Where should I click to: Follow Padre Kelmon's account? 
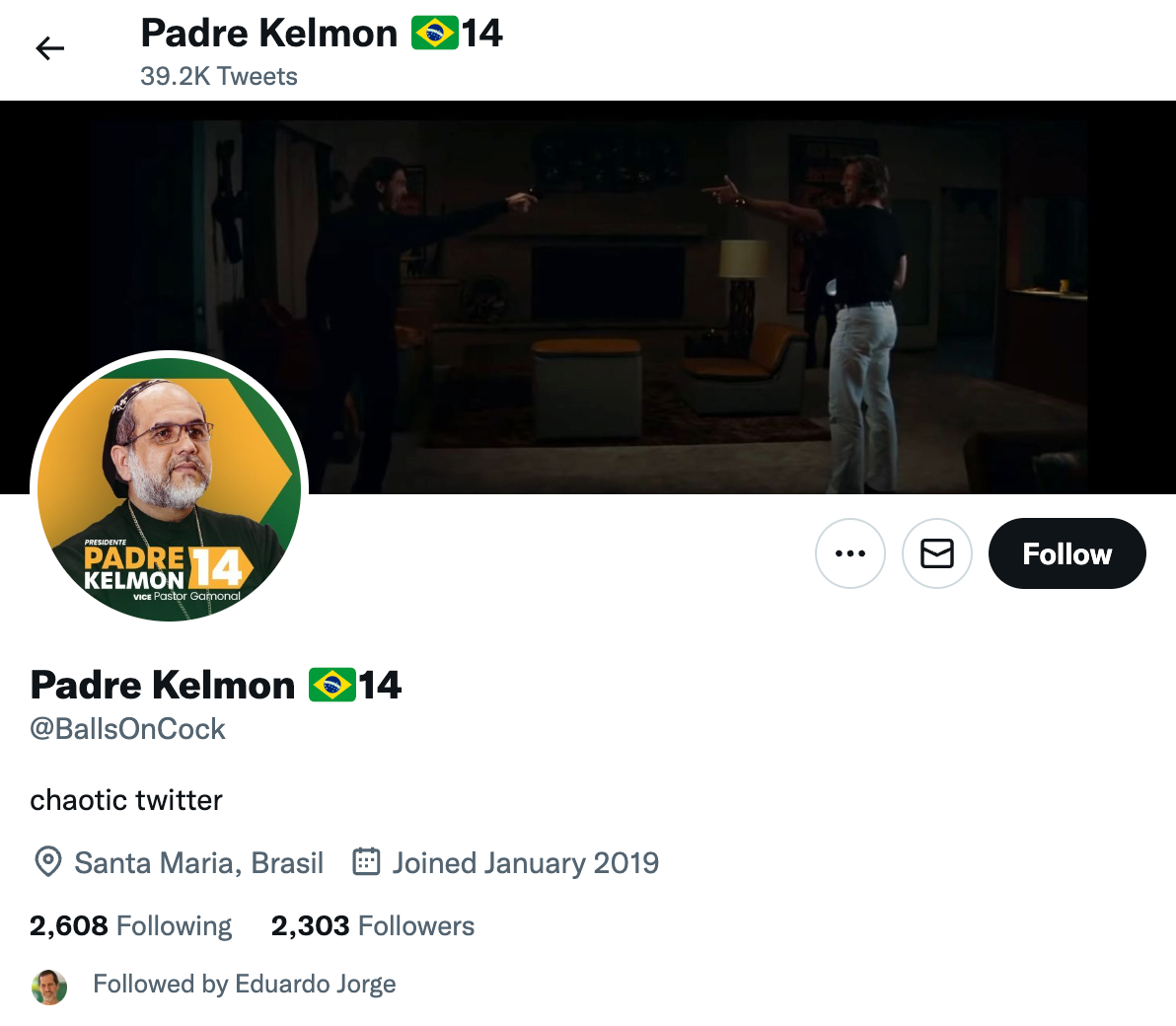tap(1066, 553)
